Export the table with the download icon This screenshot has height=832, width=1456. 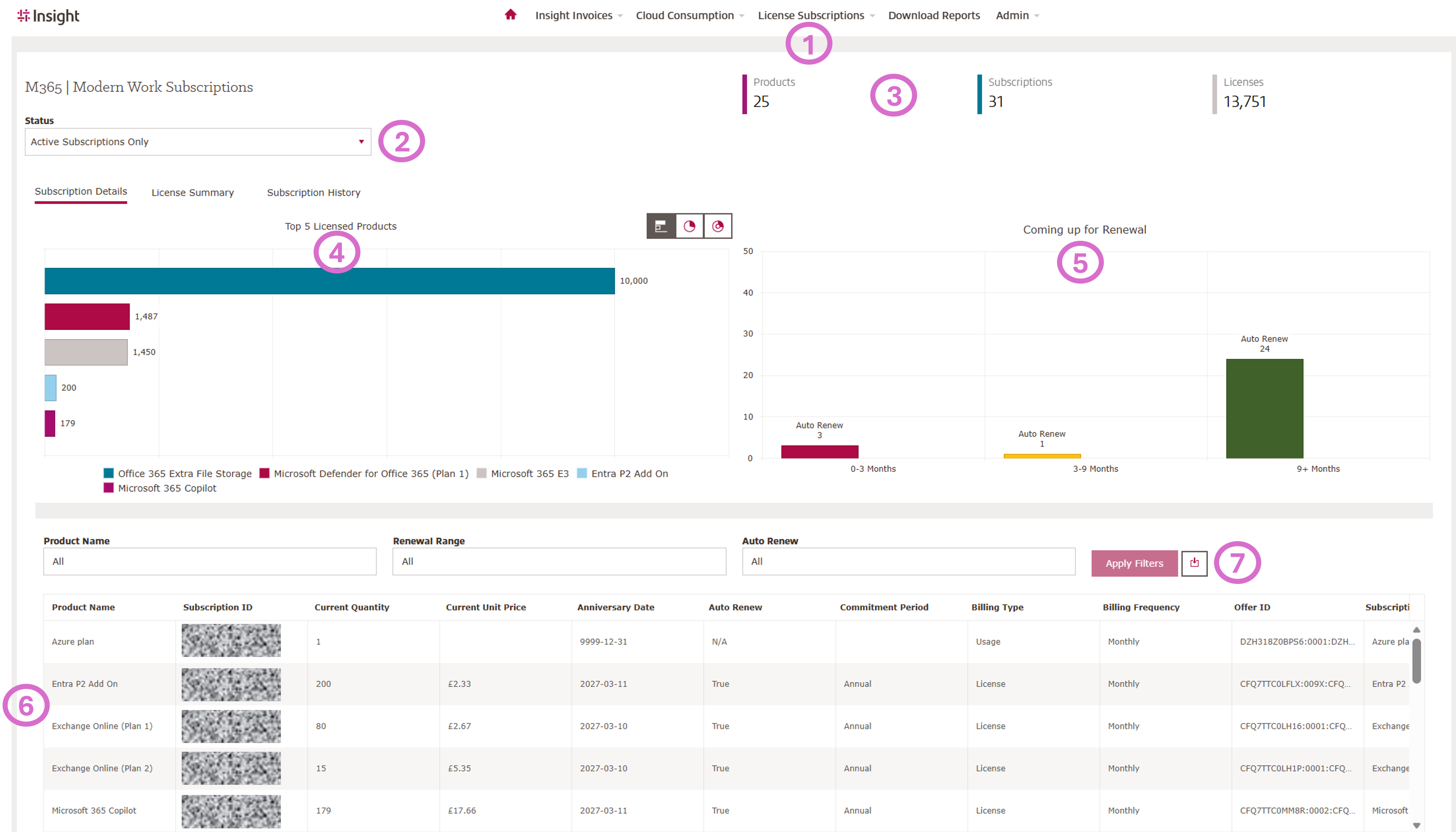(1194, 563)
